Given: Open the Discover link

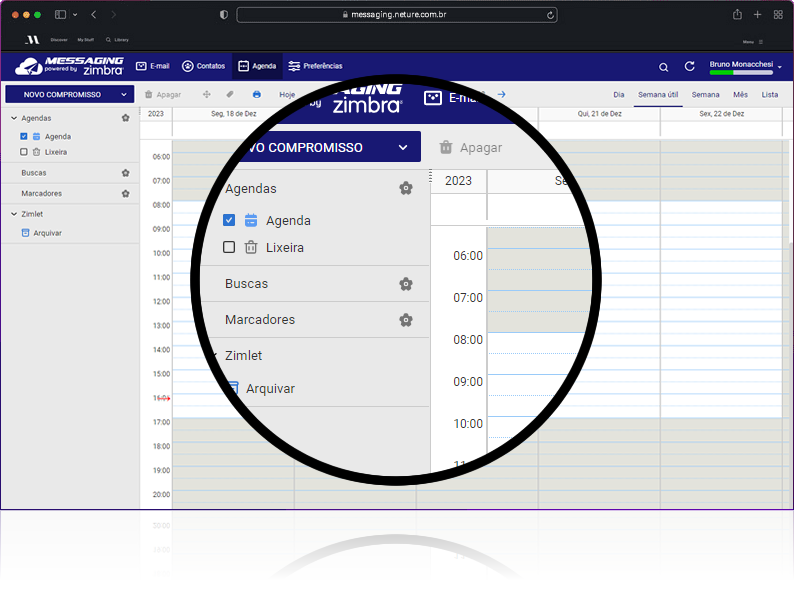Looking at the screenshot, I should [59, 39].
